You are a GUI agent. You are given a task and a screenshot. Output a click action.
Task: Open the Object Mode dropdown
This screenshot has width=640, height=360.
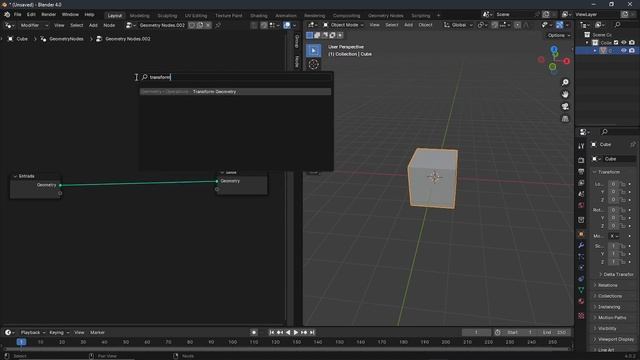point(343,25)
